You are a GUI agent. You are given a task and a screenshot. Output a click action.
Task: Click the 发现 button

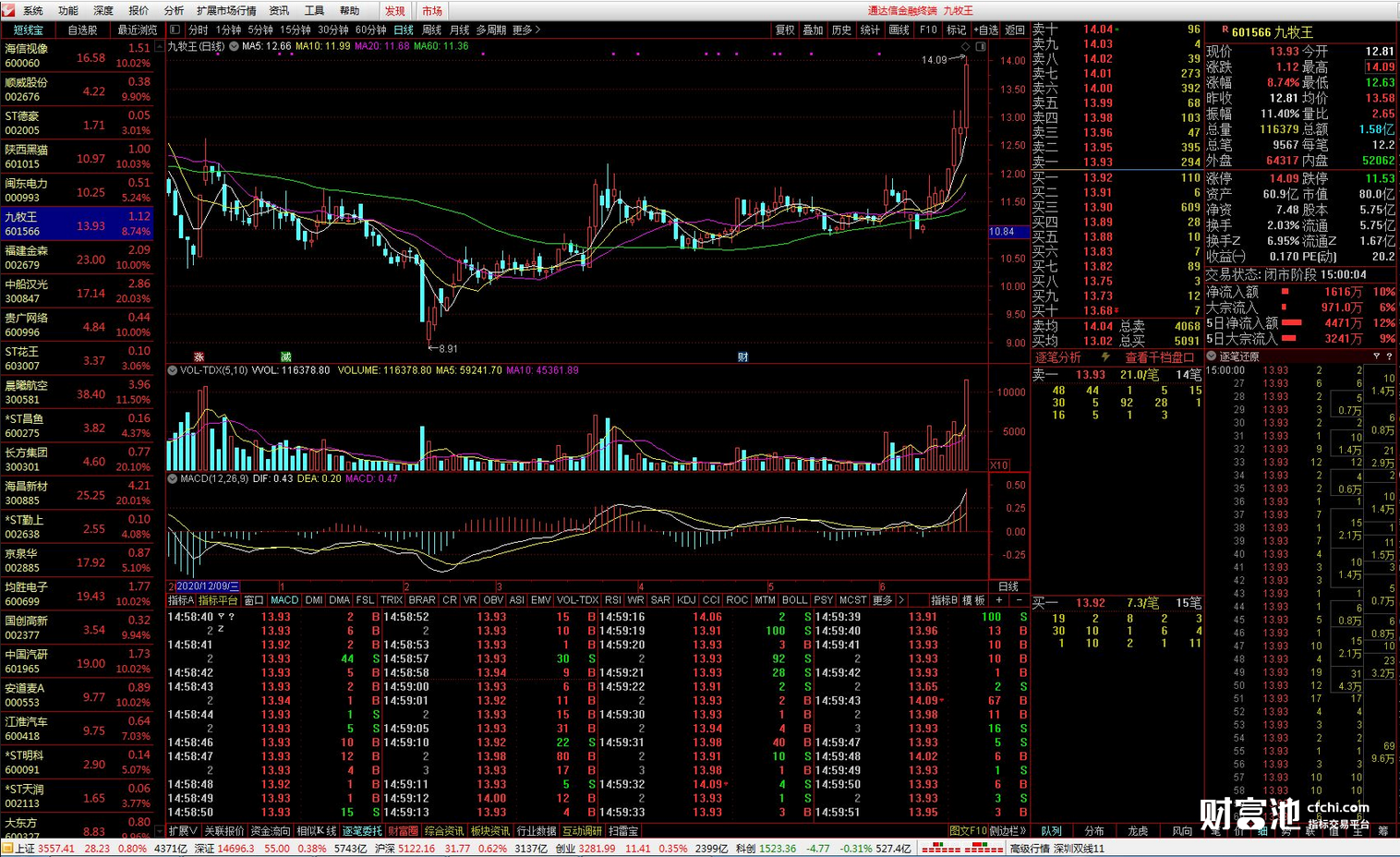[x=394, y=10]
